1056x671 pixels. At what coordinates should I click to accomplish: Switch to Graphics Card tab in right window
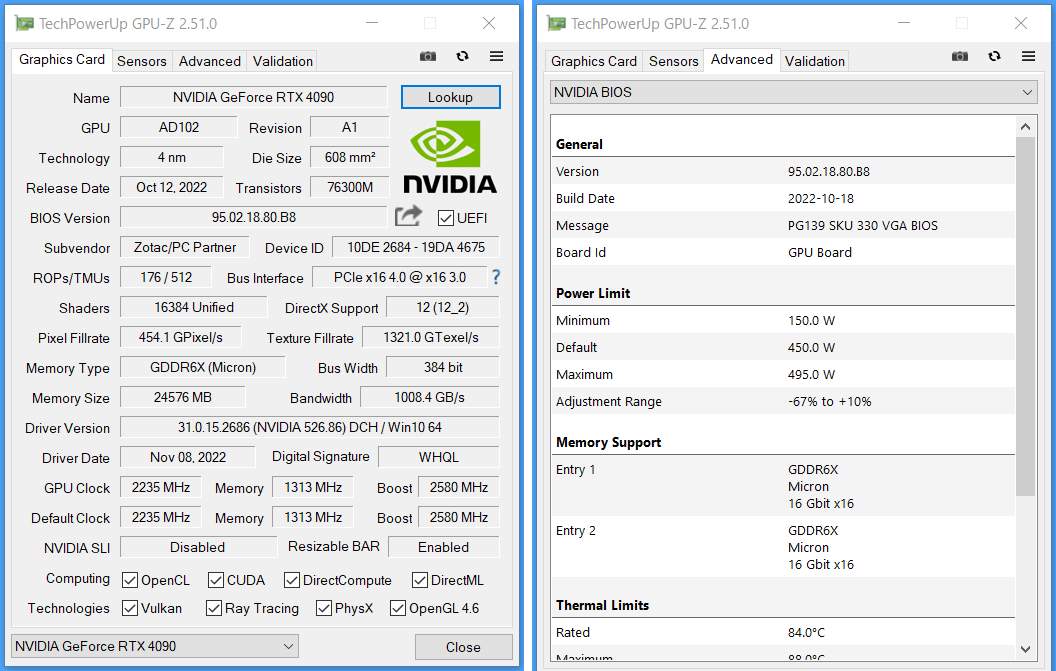coord(594,61)
